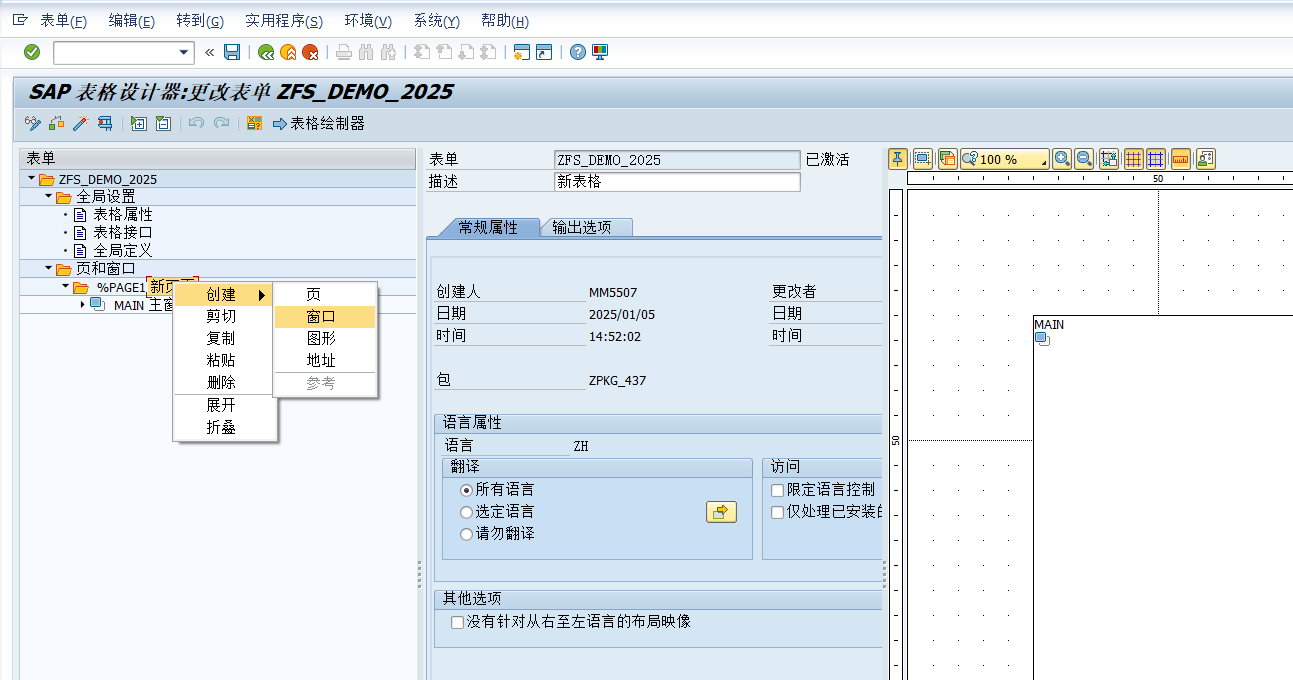This screenshot has height=680, width=1293.
Task: Toggle the orange ruler icon
Action: [1181, 159]
